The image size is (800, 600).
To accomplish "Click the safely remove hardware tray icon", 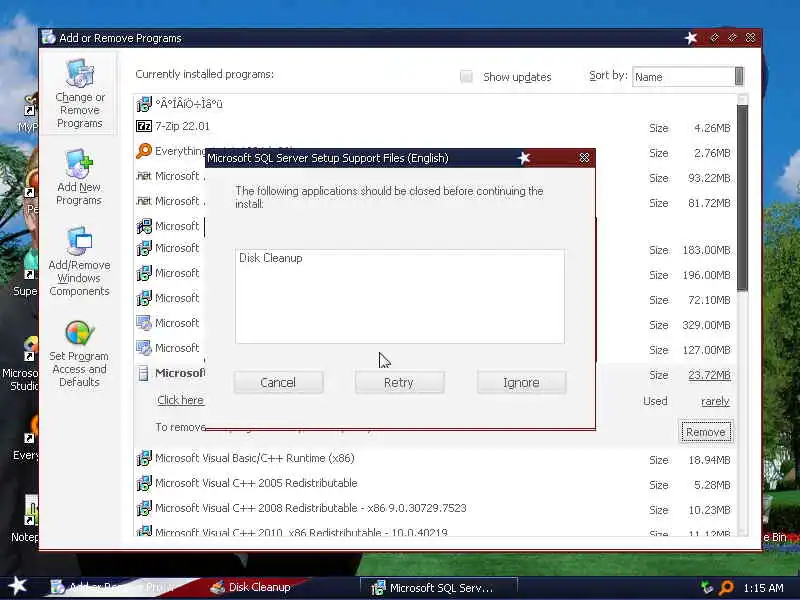I will coord(707,588).
